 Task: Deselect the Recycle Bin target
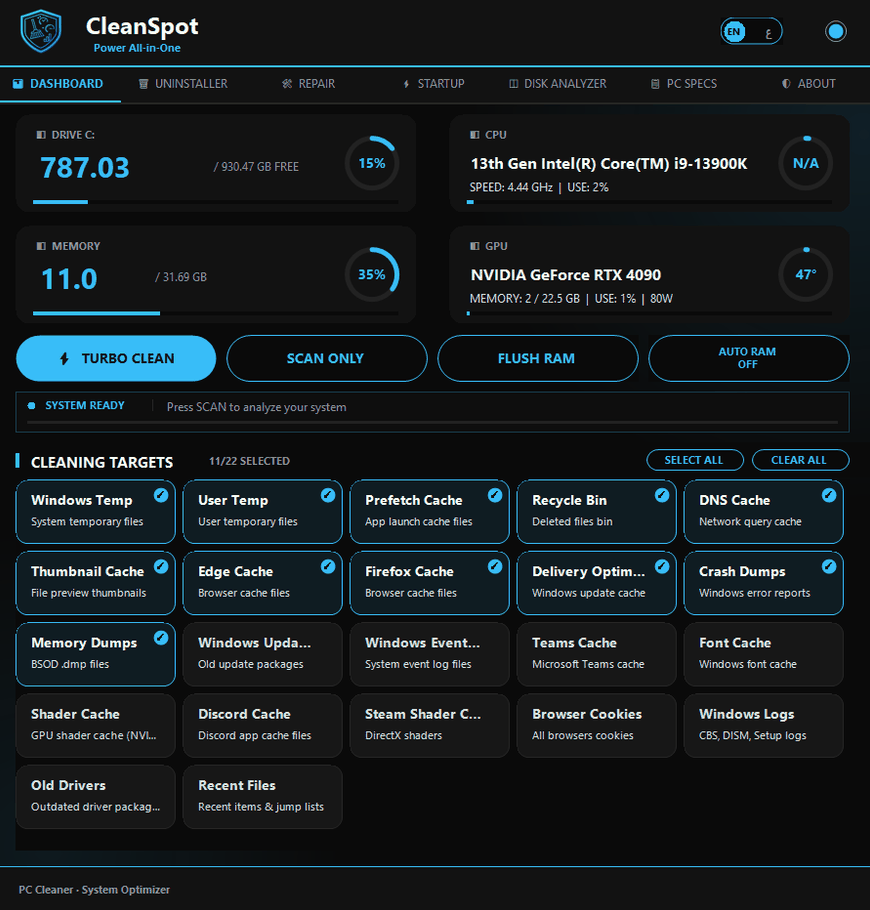(x=597, y=511)
